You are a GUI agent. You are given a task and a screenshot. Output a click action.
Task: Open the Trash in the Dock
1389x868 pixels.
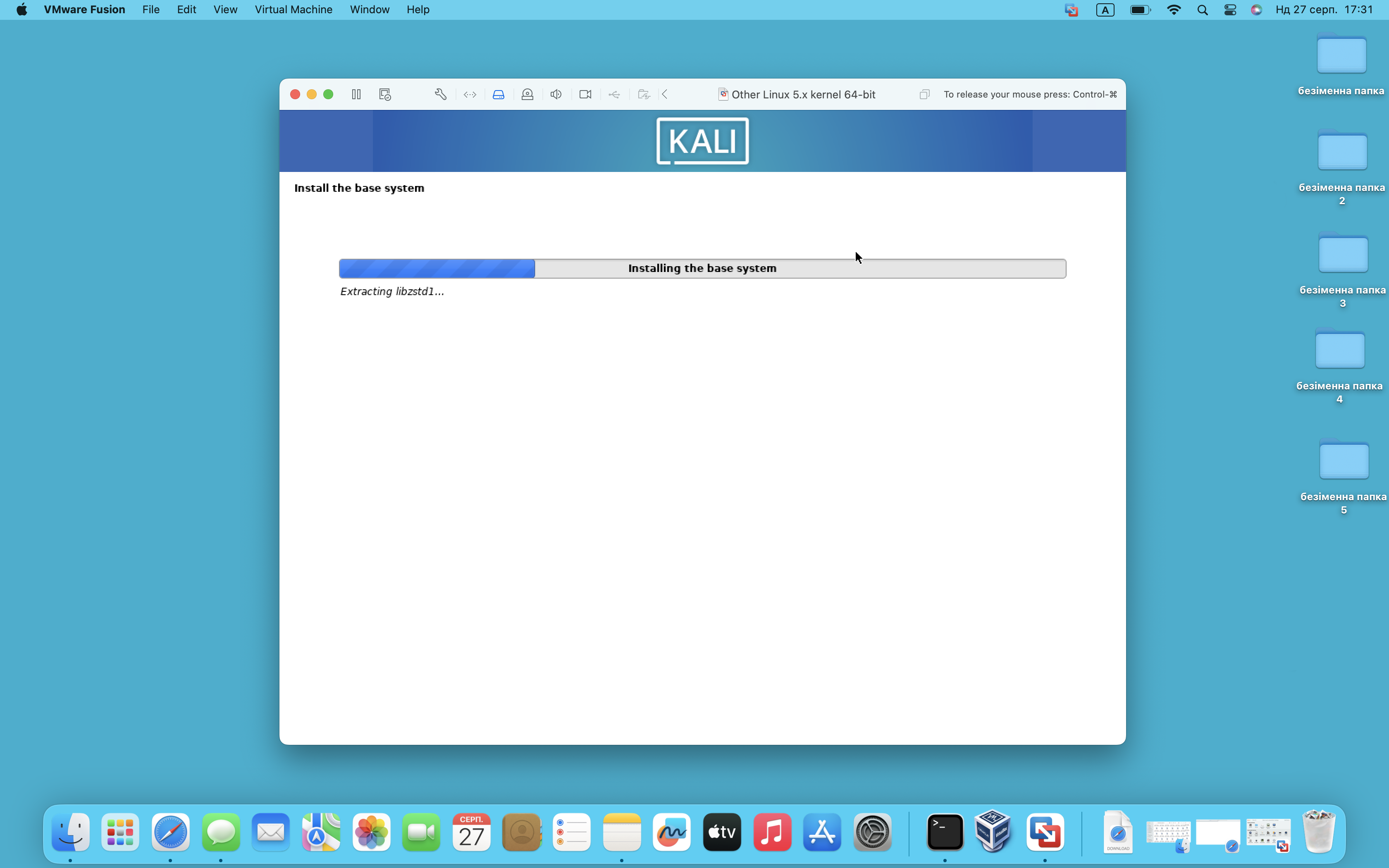[1319, 831]
